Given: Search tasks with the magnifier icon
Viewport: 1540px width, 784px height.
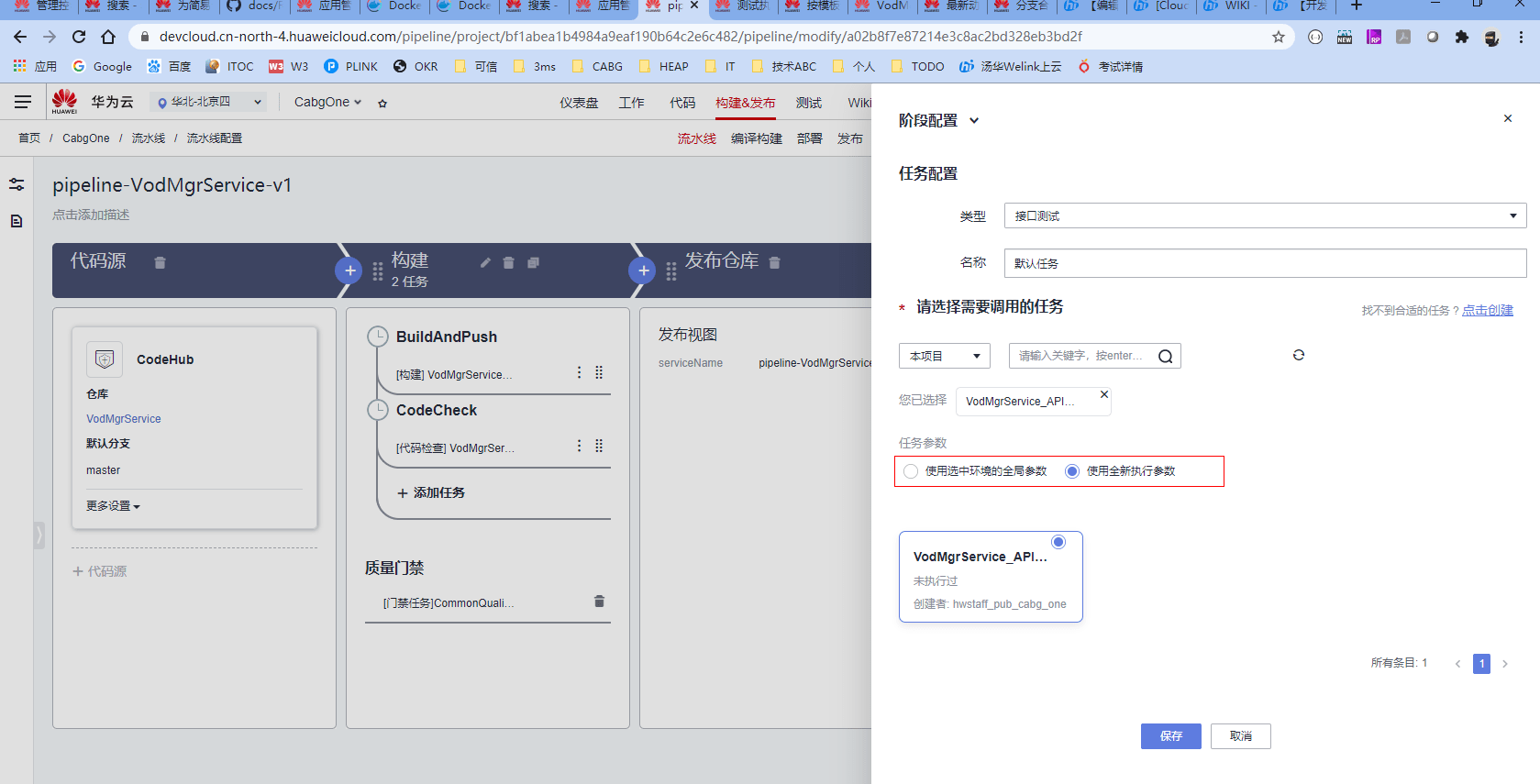Looking at the screenshot, I should (1165, 357).
